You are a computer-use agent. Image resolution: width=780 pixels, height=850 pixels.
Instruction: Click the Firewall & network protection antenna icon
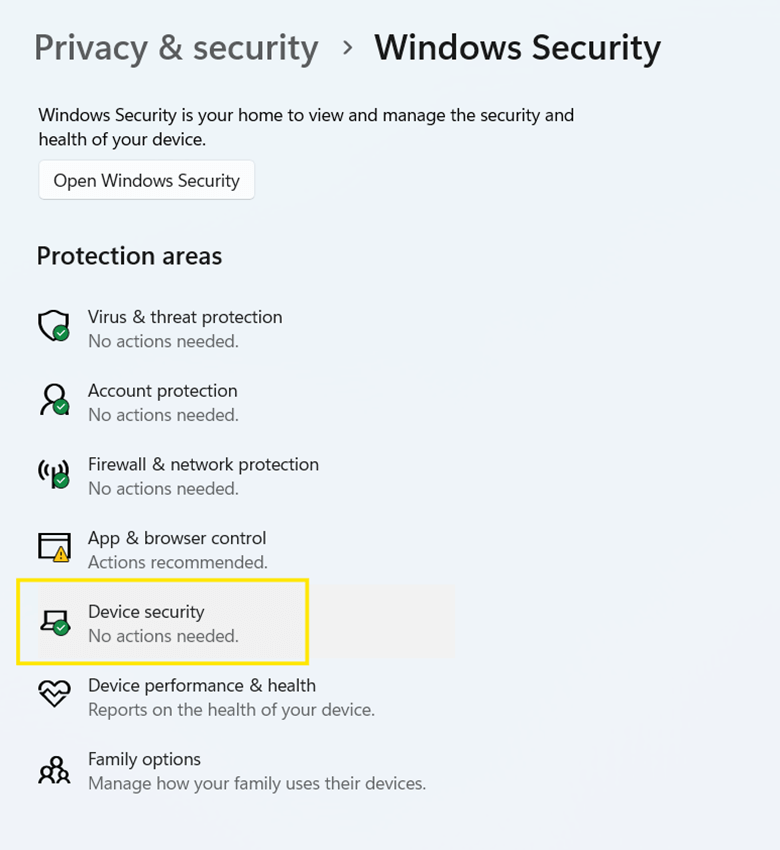click(53, 474)
